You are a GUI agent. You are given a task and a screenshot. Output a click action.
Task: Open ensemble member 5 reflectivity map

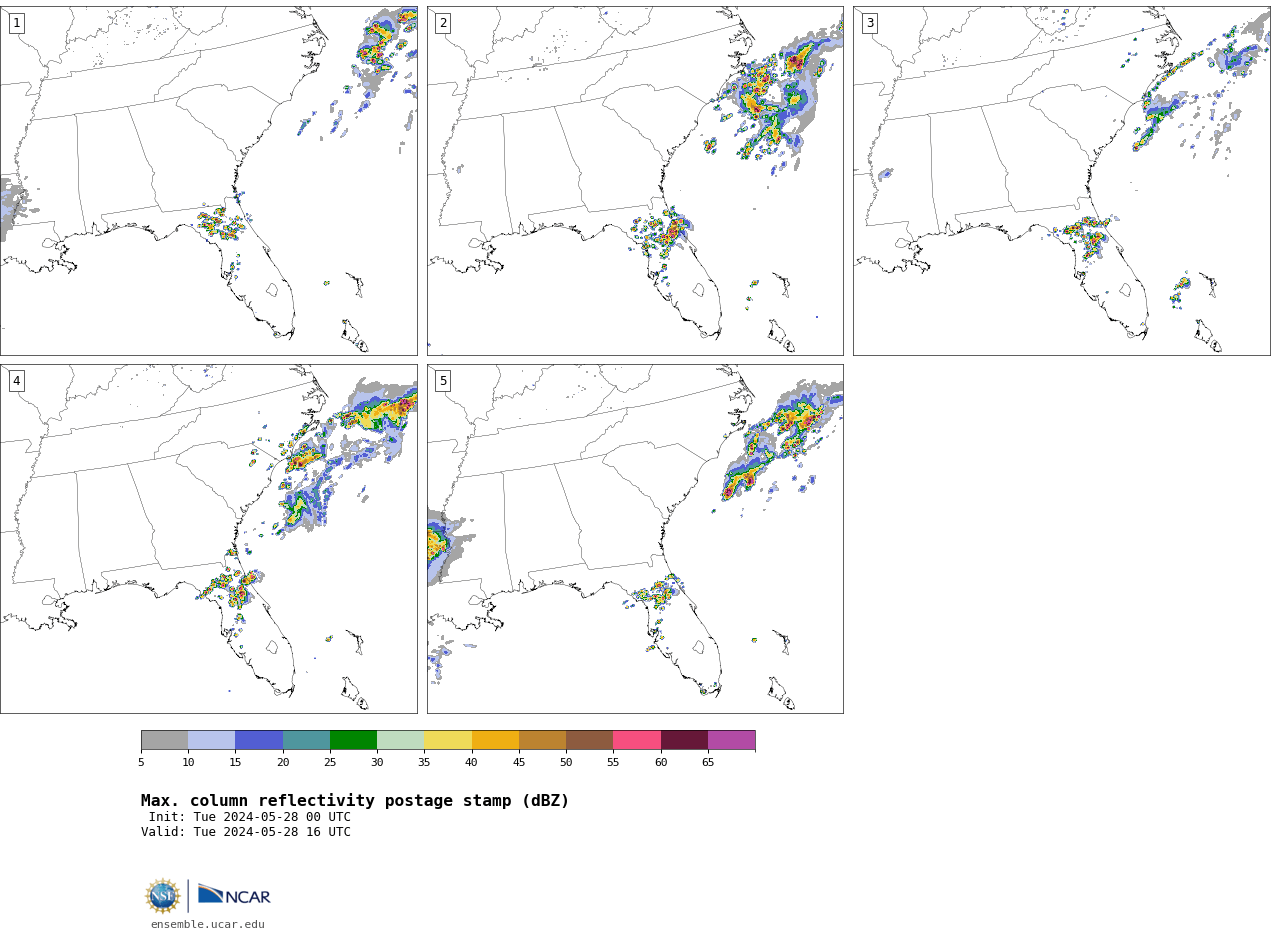[635, 539]
